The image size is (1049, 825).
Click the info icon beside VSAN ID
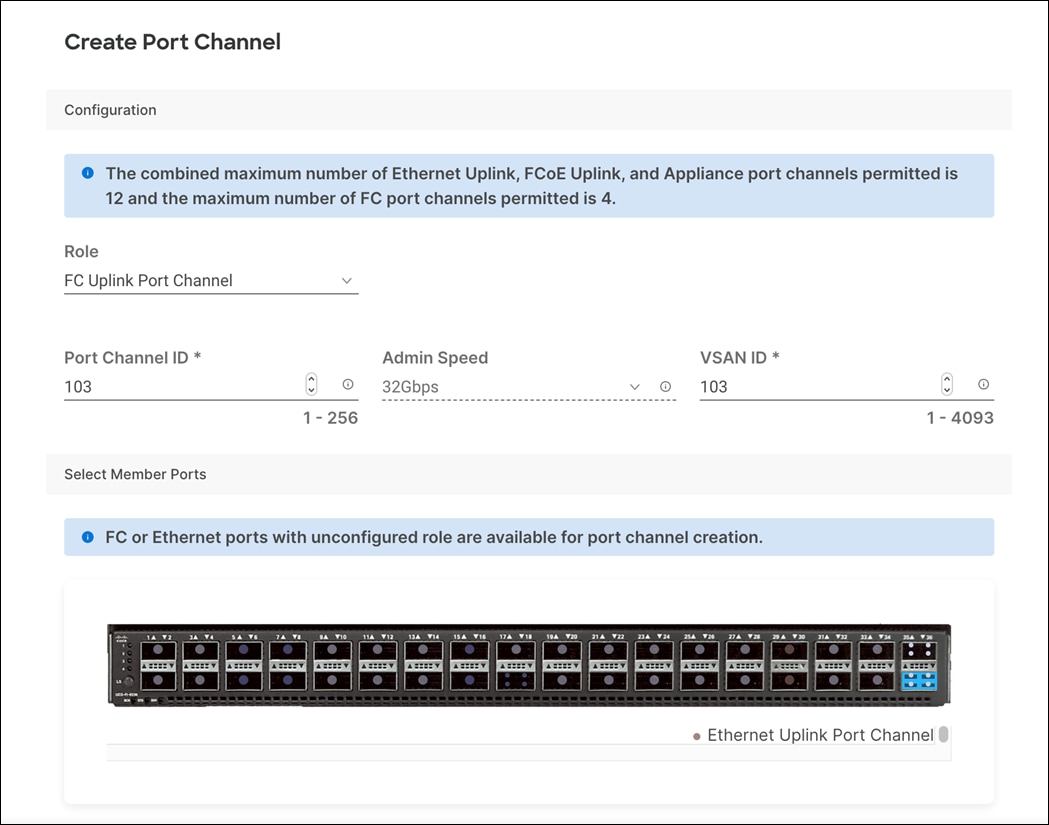coord(983,383)
